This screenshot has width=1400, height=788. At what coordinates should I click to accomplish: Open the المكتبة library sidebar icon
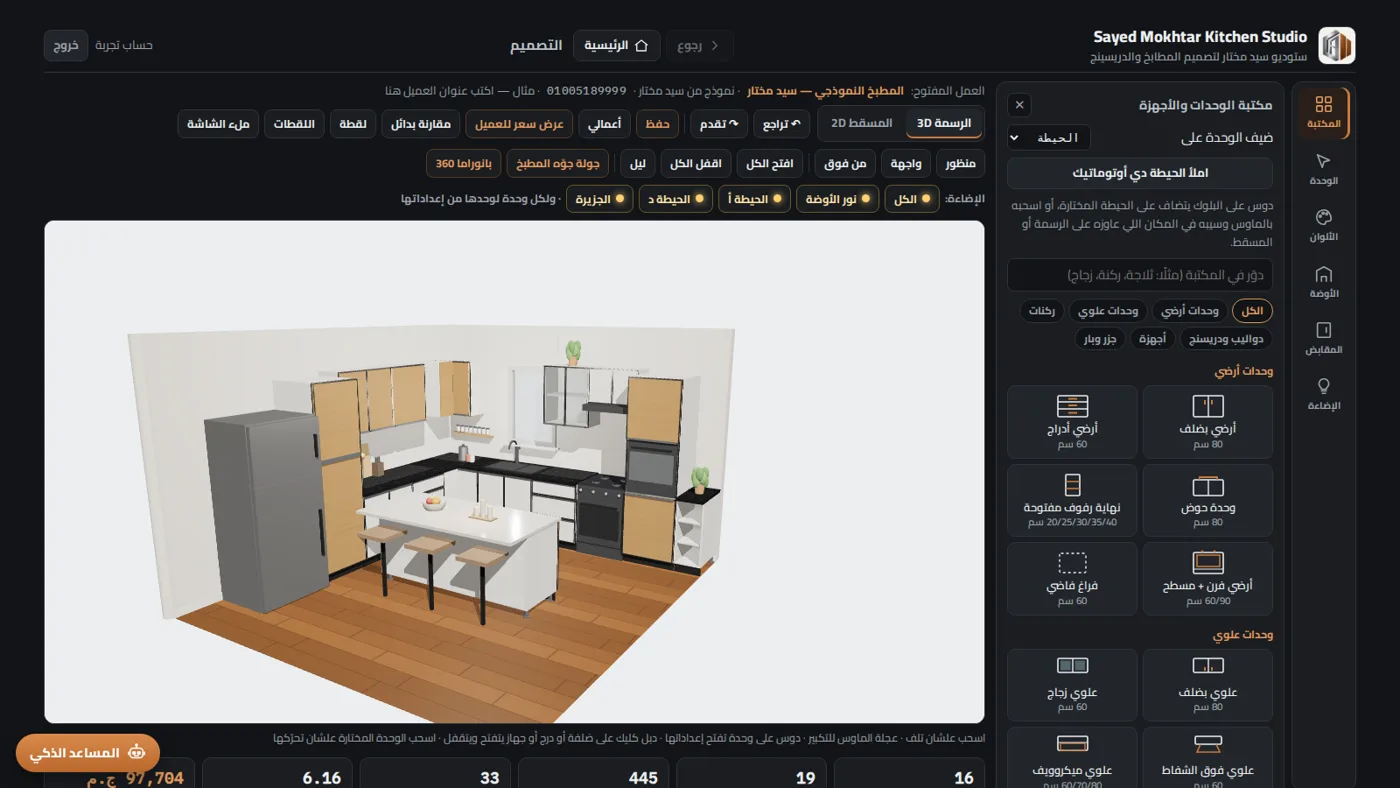1323,113
